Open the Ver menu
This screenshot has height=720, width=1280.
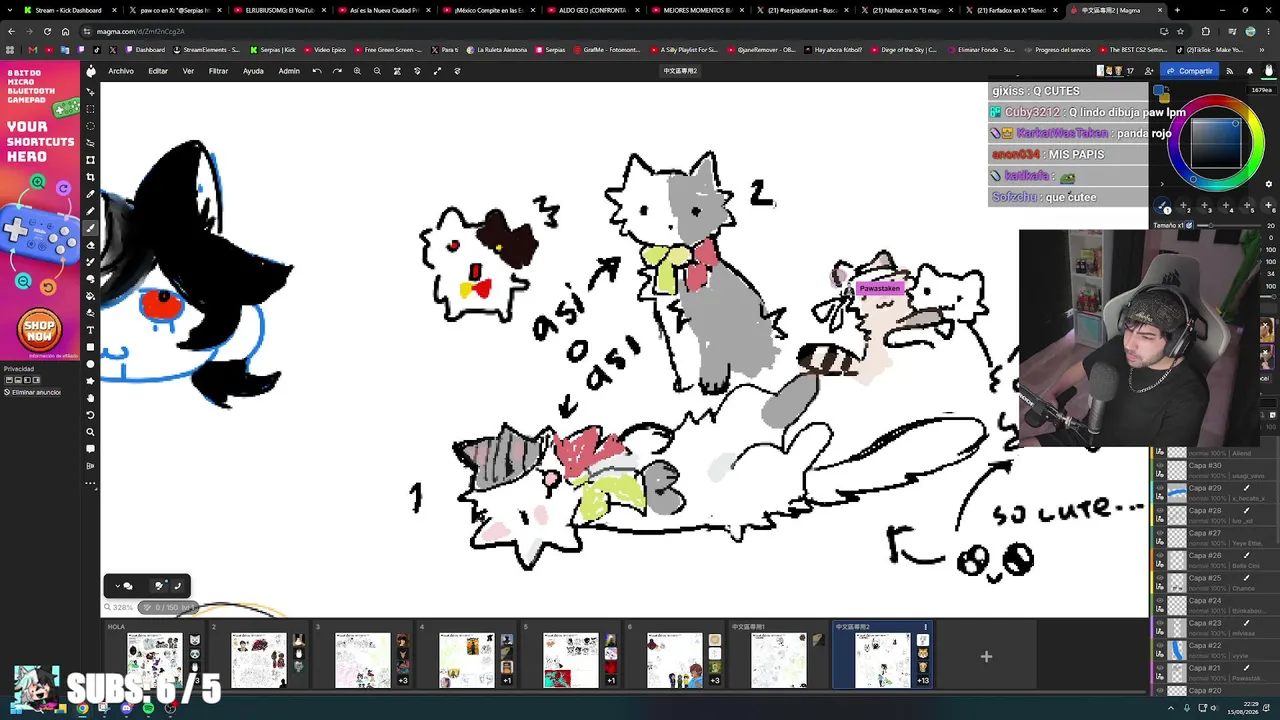click(188, 71)
